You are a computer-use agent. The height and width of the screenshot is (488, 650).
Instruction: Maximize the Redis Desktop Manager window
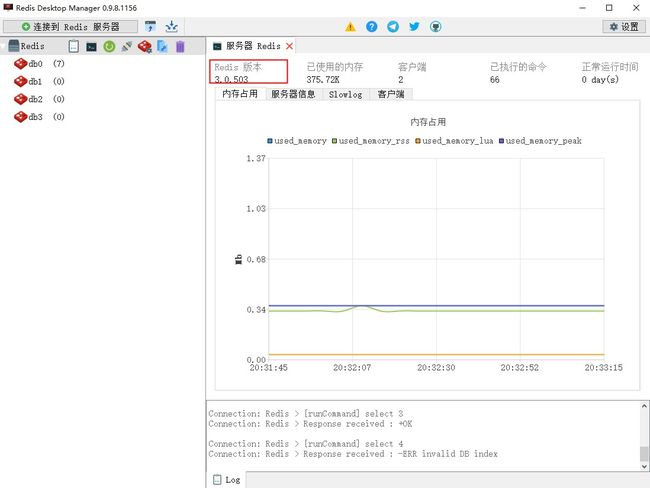coord(609,7)
